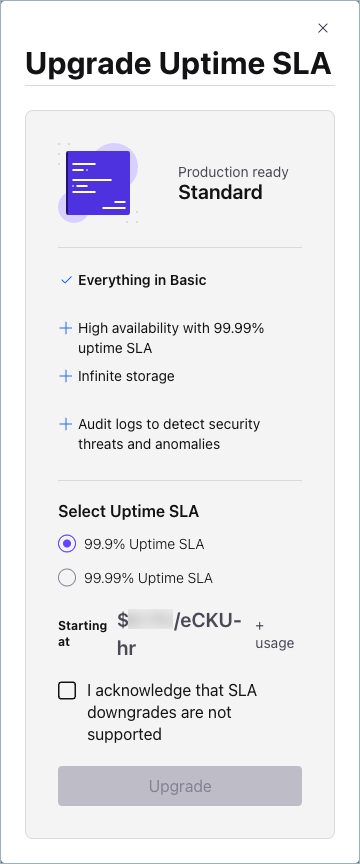Select the 99.99% Uptime SLA radio option
This screenshot has height=864, width=360.
point(67,578)
